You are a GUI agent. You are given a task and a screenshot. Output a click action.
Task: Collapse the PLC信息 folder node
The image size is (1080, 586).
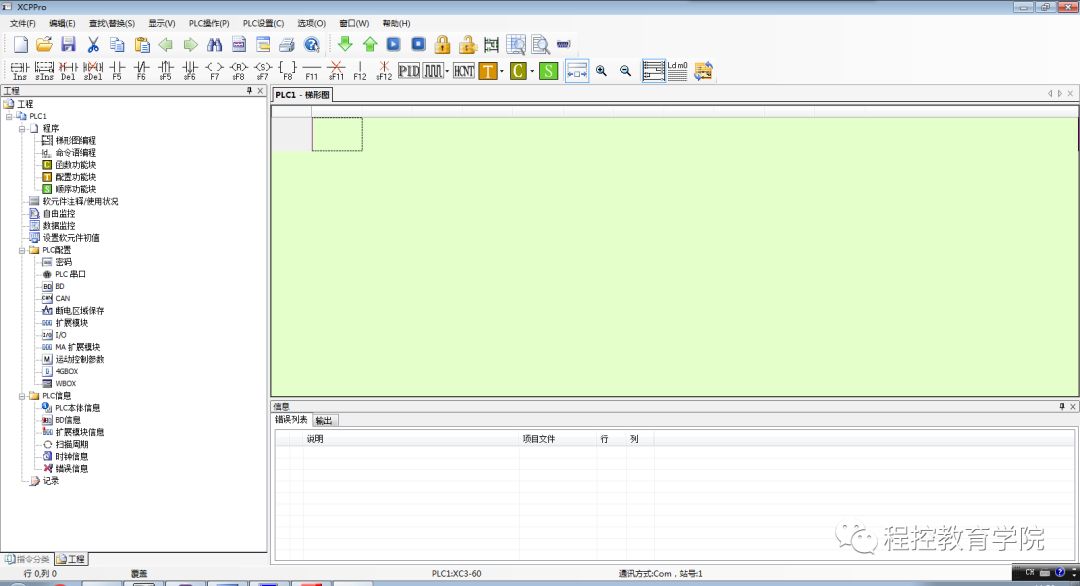(x=22, y=396)
